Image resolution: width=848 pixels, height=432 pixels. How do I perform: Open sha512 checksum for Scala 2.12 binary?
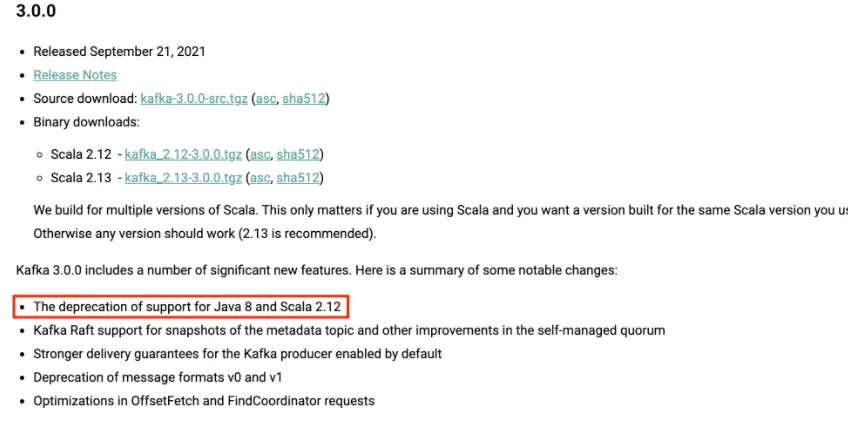pyautogui.click(x=298, y=154)
